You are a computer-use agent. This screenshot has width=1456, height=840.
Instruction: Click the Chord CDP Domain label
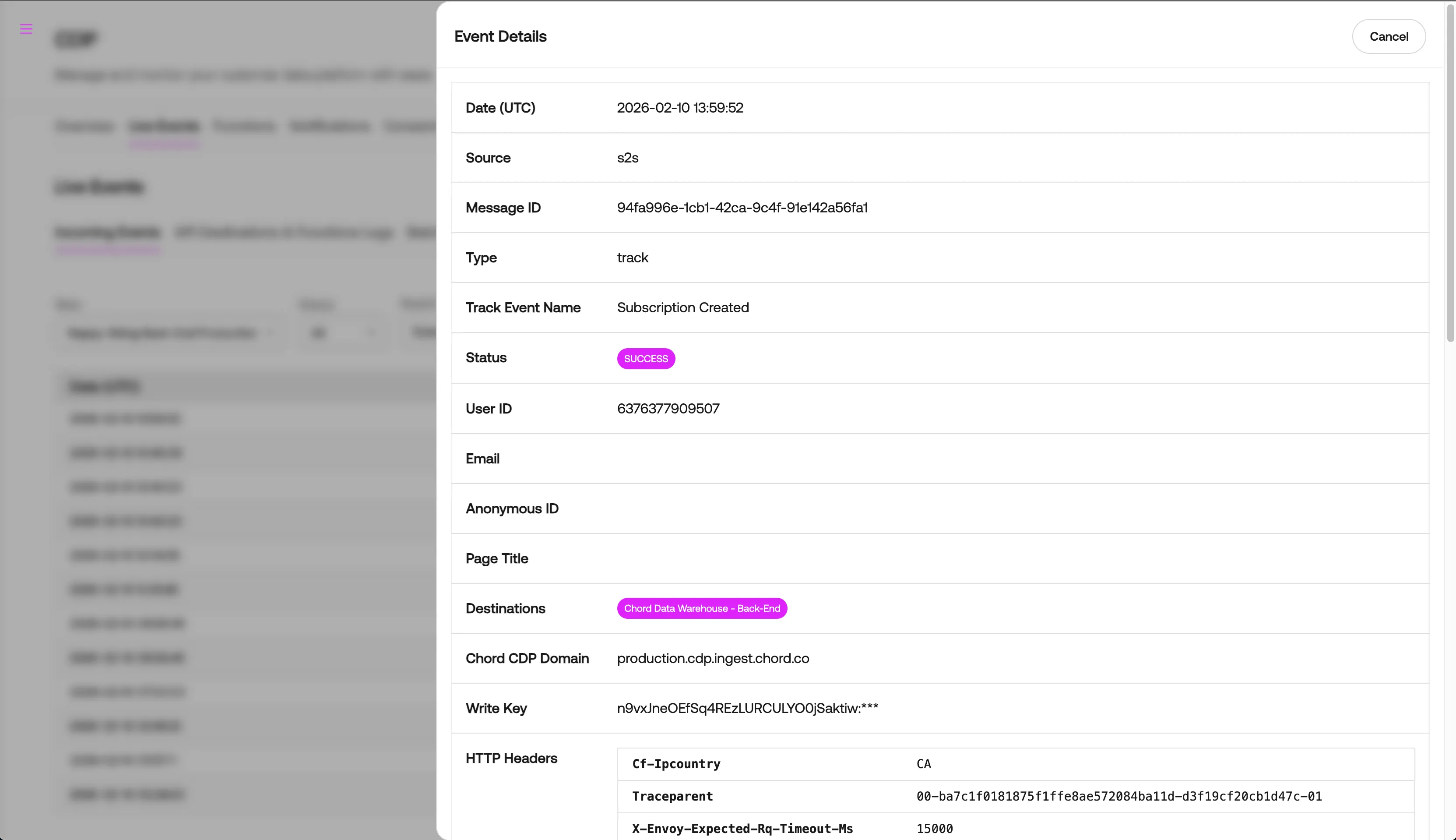[527, 658]
